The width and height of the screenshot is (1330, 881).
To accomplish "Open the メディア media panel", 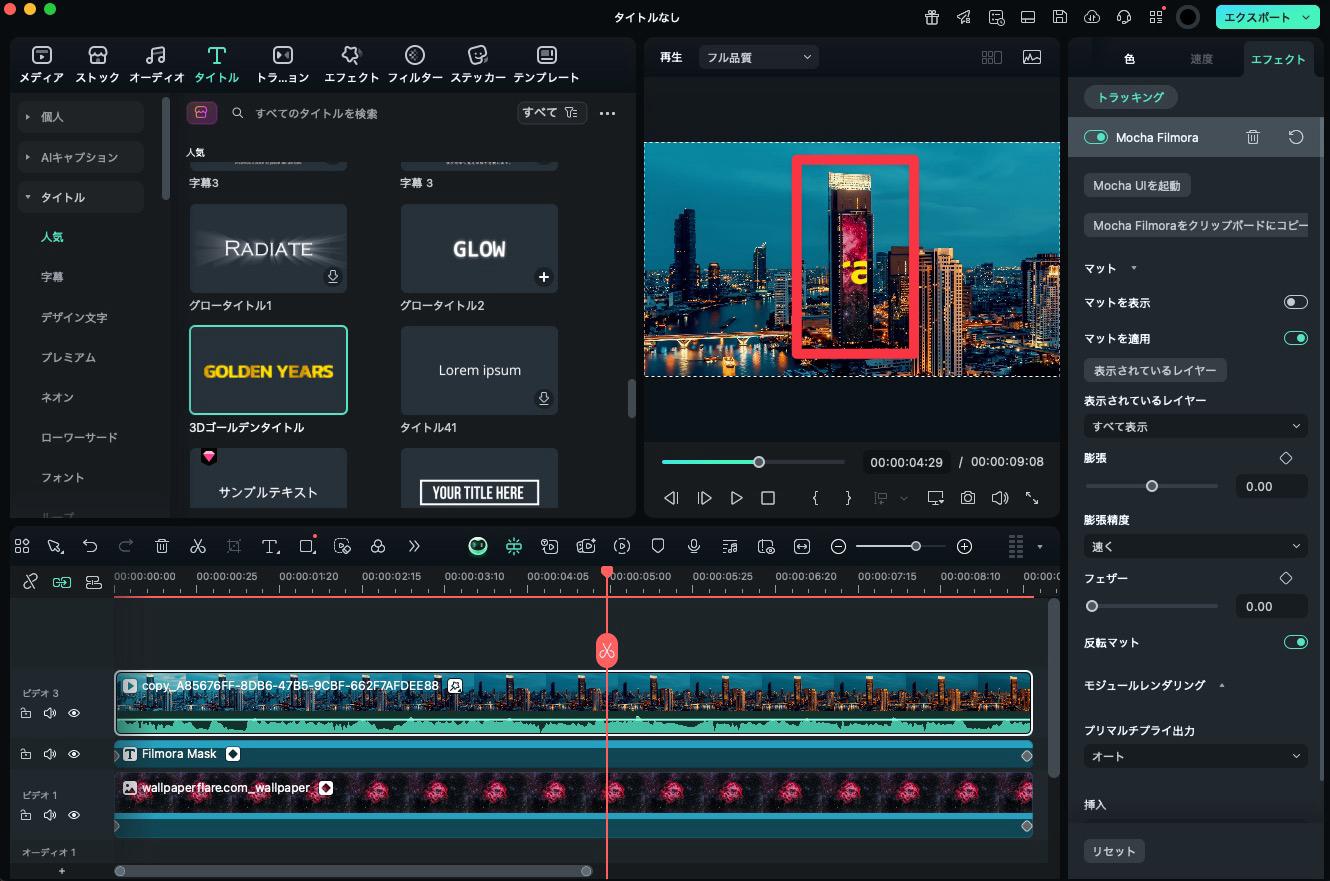I will pos(41,64).
